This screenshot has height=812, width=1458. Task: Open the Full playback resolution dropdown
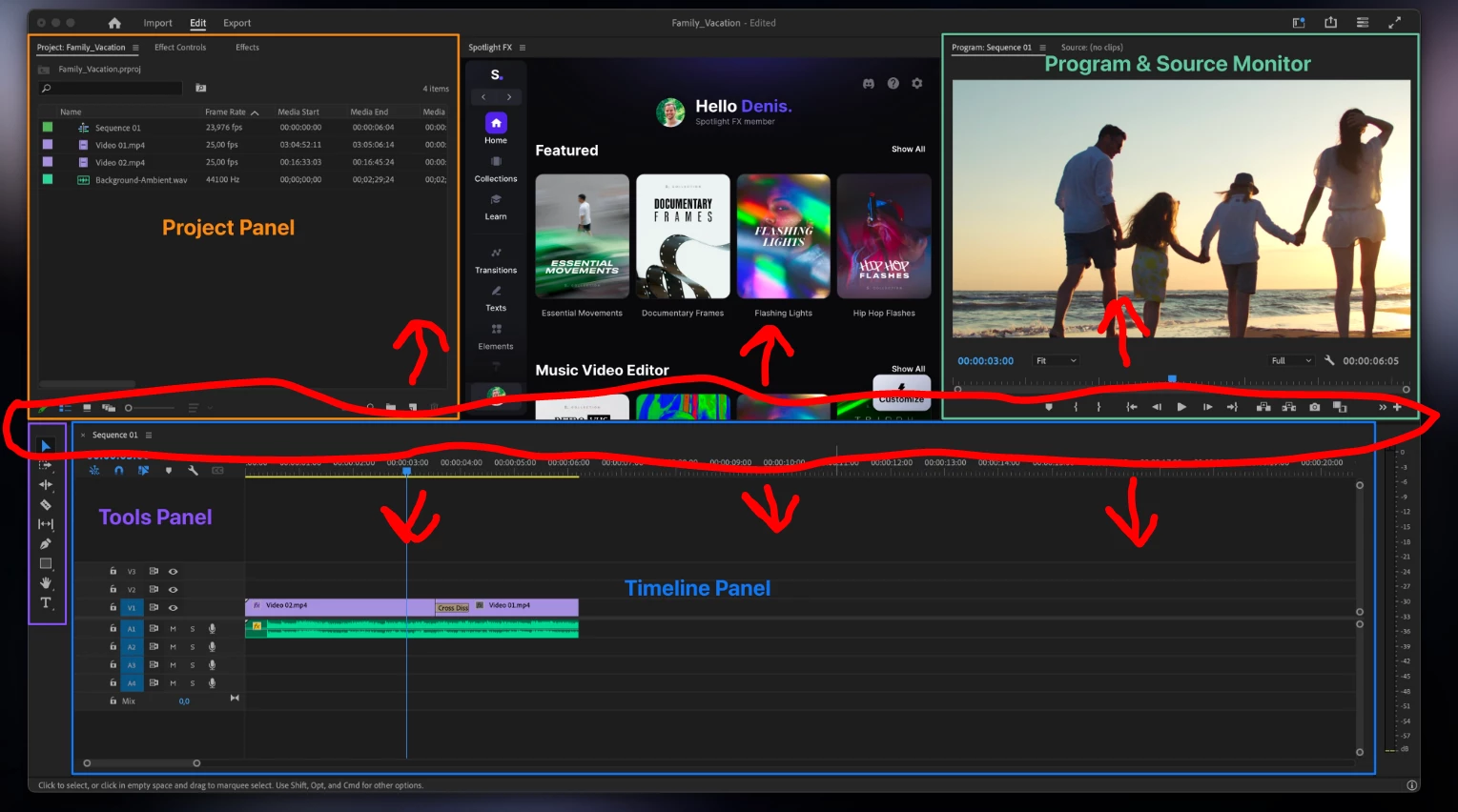point(1292,360)
